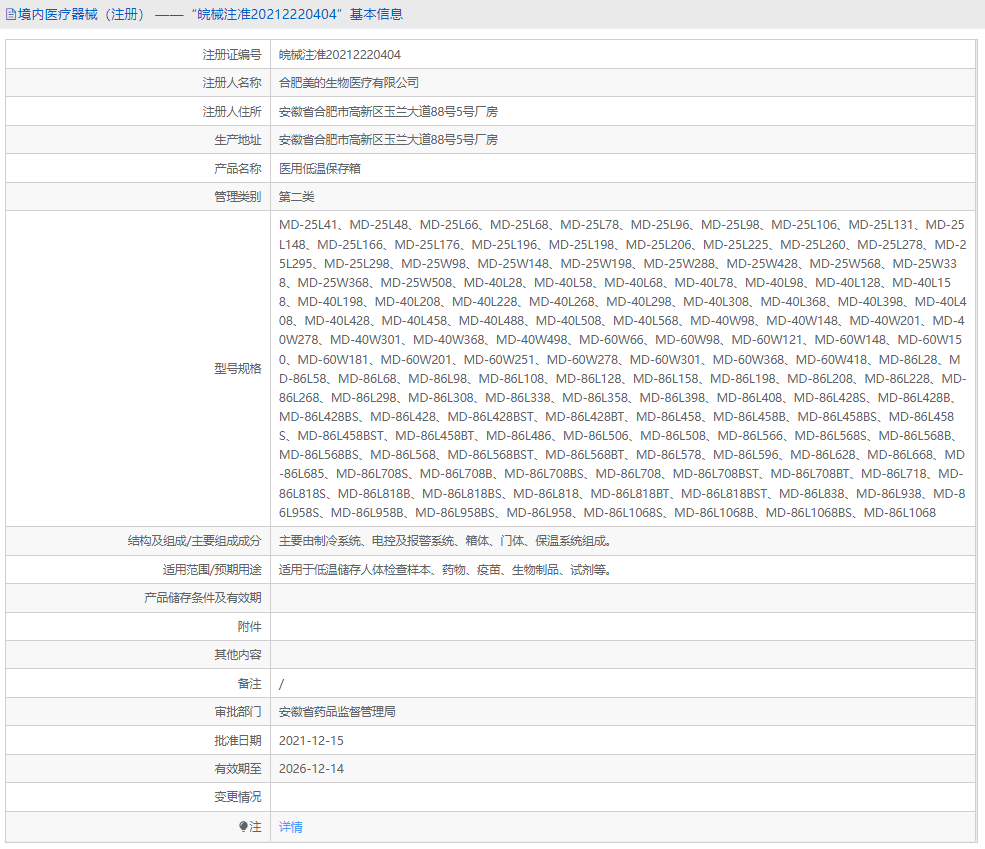Click the document icon before the page title

click(x=11, y=13)
